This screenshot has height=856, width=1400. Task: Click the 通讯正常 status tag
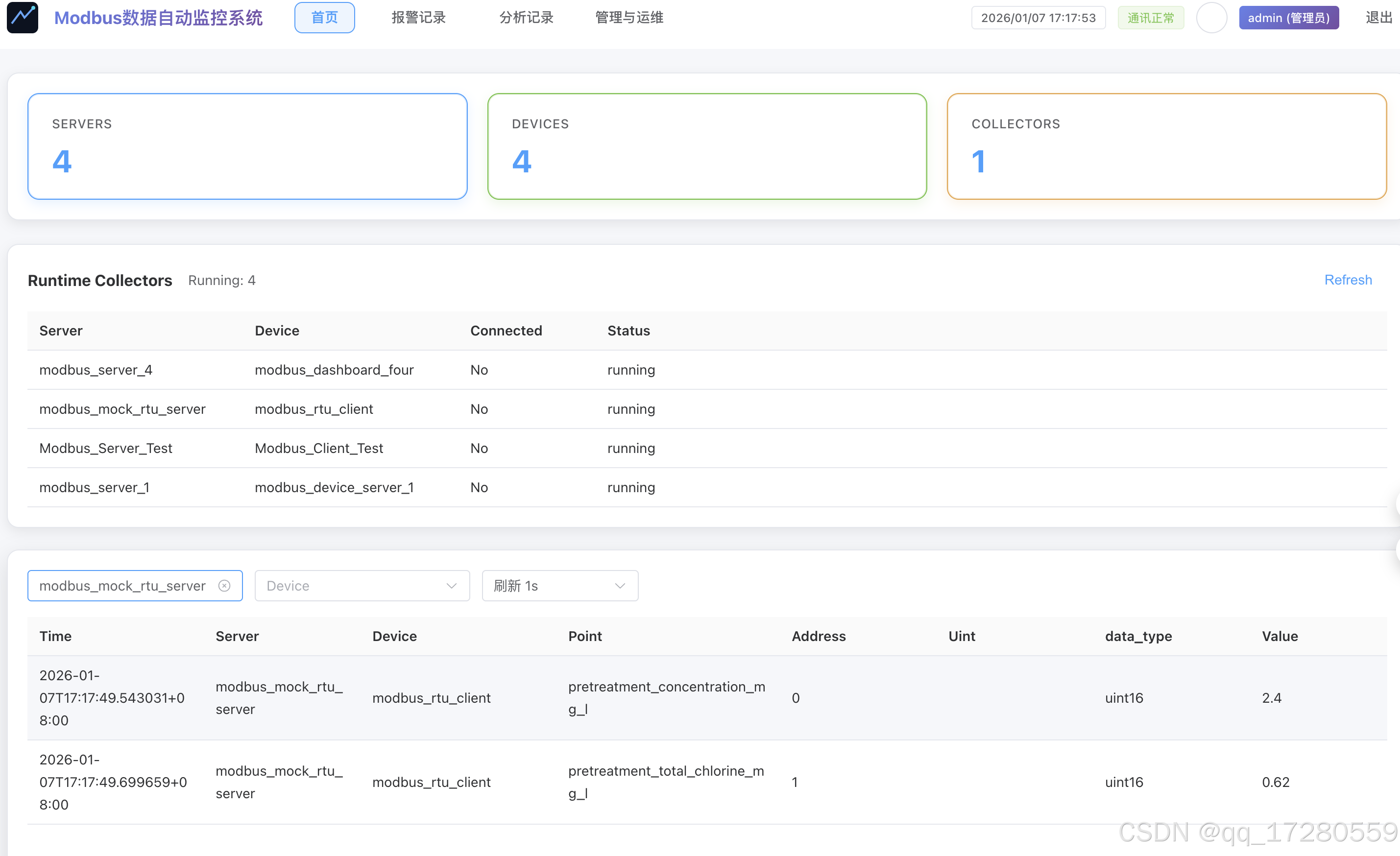click(x=1150, y=18)
